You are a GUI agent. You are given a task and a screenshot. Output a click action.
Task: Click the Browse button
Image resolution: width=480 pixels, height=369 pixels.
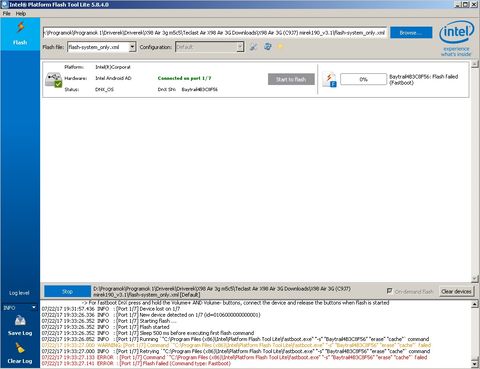[411, 33]
